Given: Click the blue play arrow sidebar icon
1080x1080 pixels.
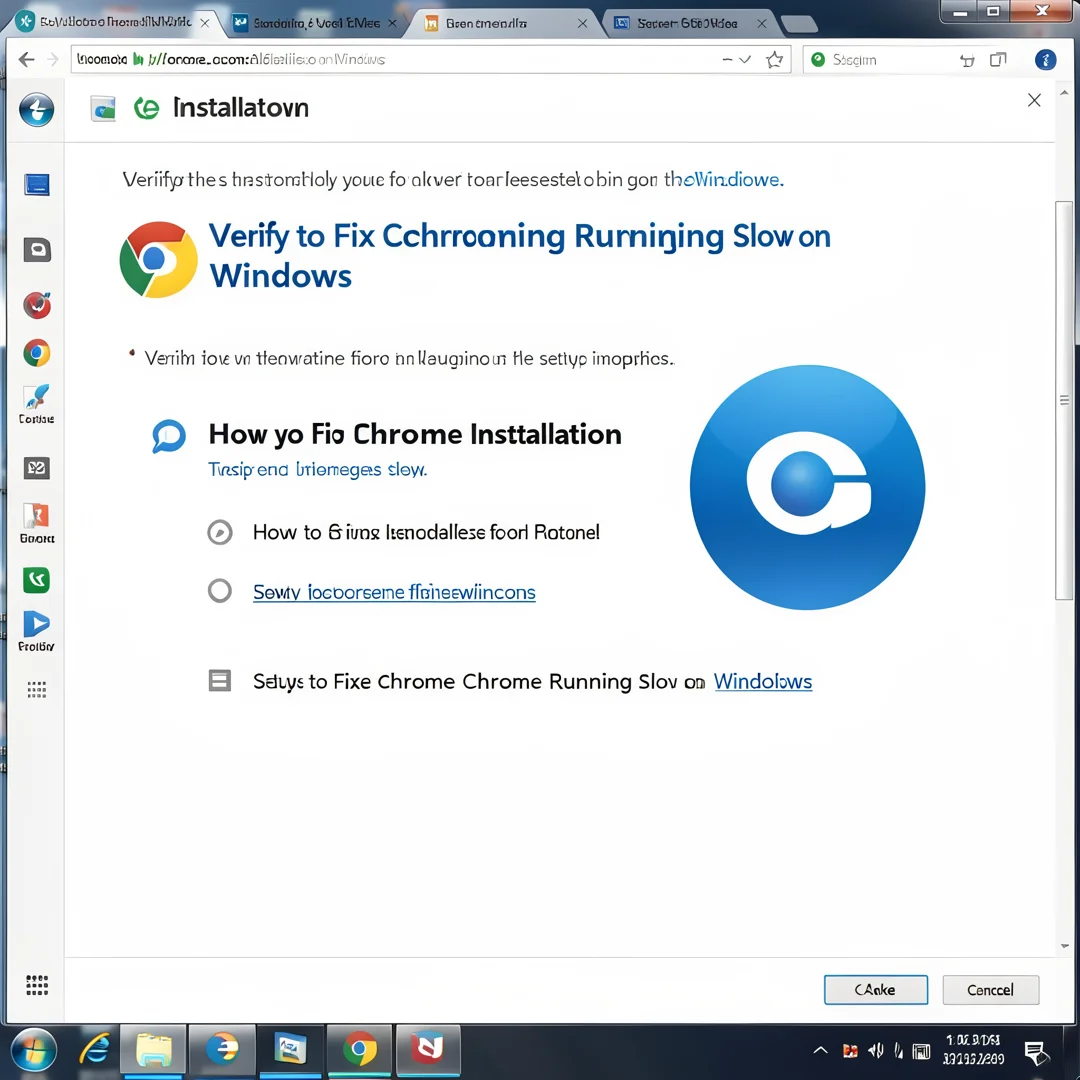Looking at the screenshot, I should 36,631.
